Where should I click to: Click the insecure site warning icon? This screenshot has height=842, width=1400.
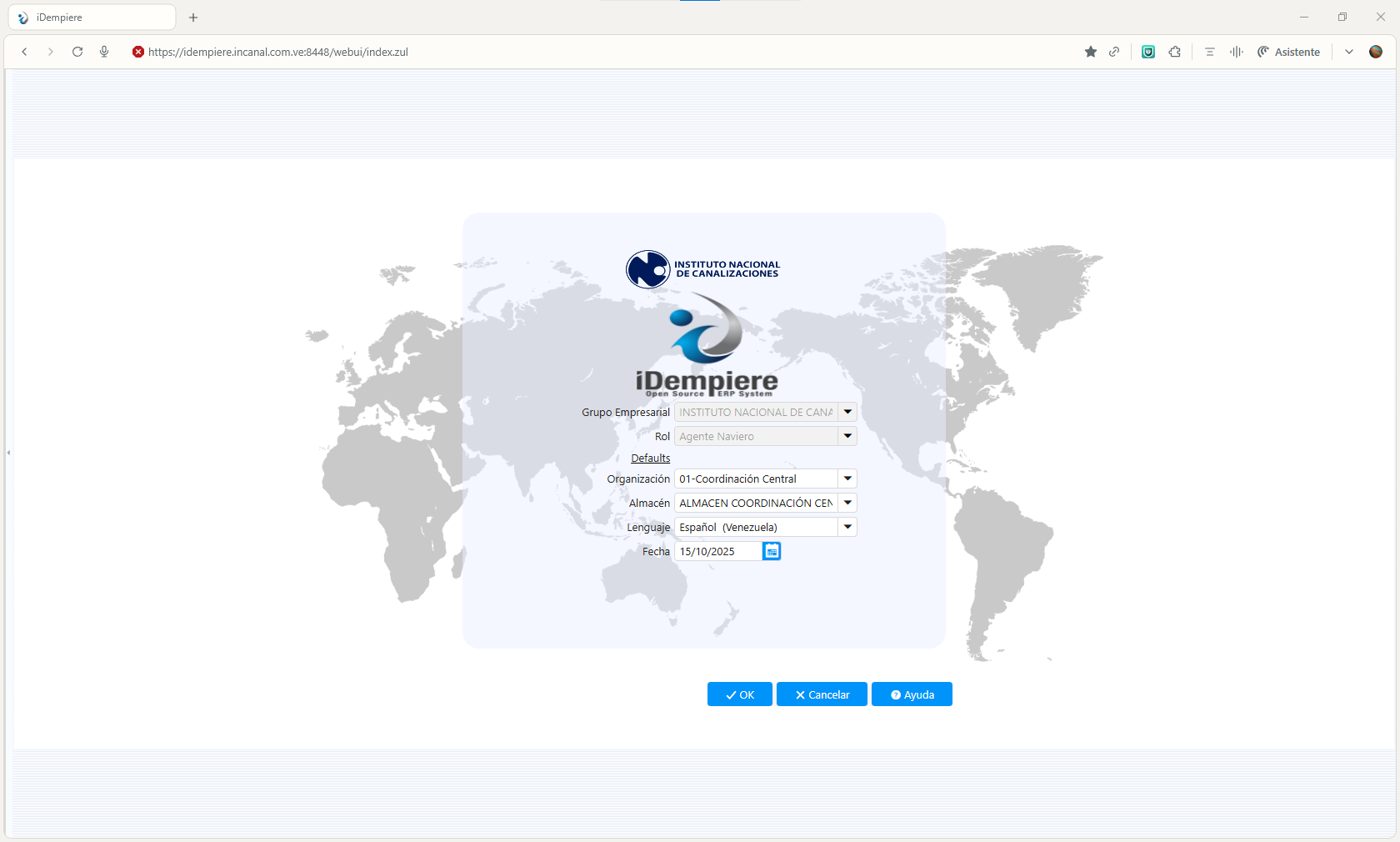138,52
